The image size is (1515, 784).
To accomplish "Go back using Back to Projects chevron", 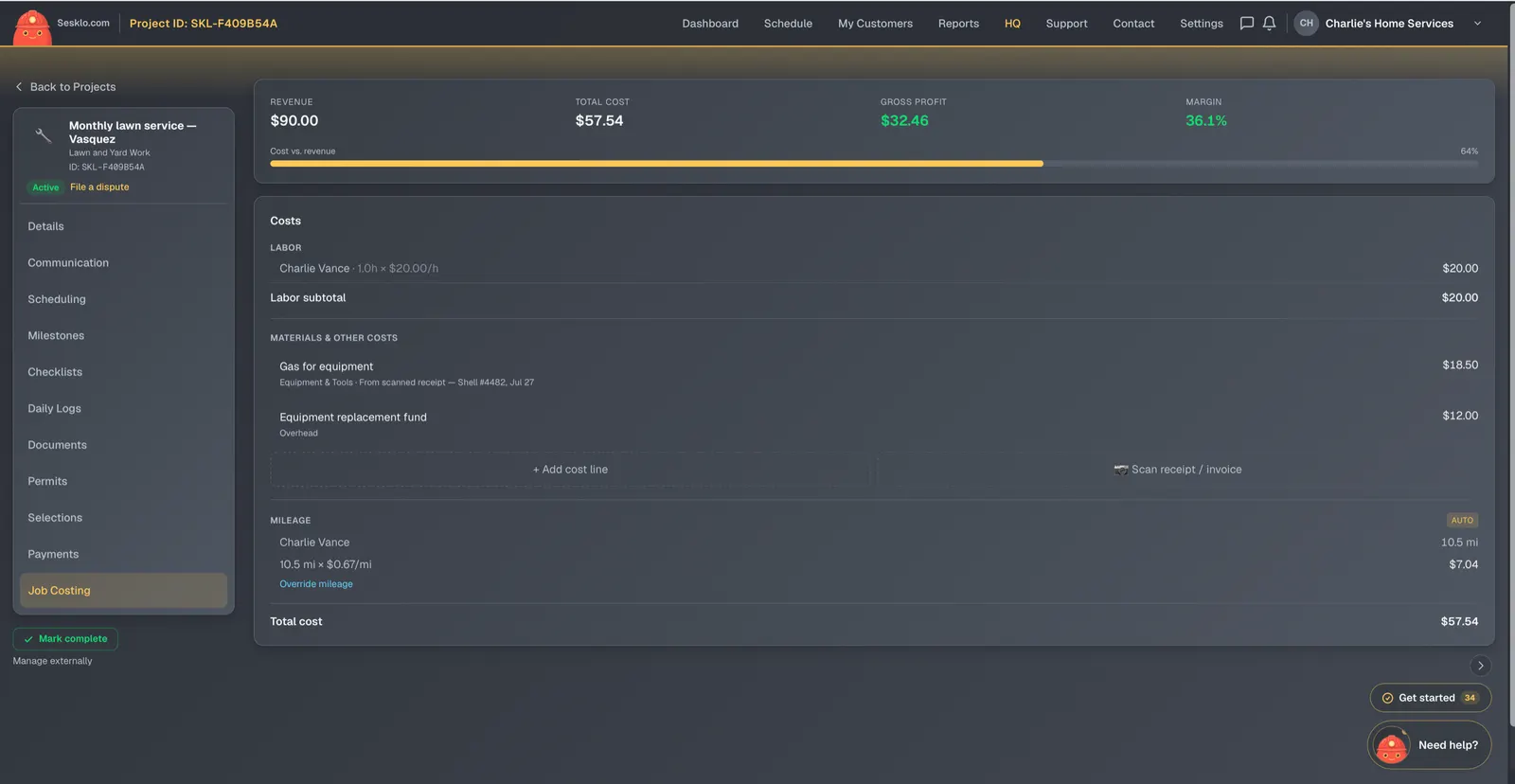I will [x=19, y=87].
